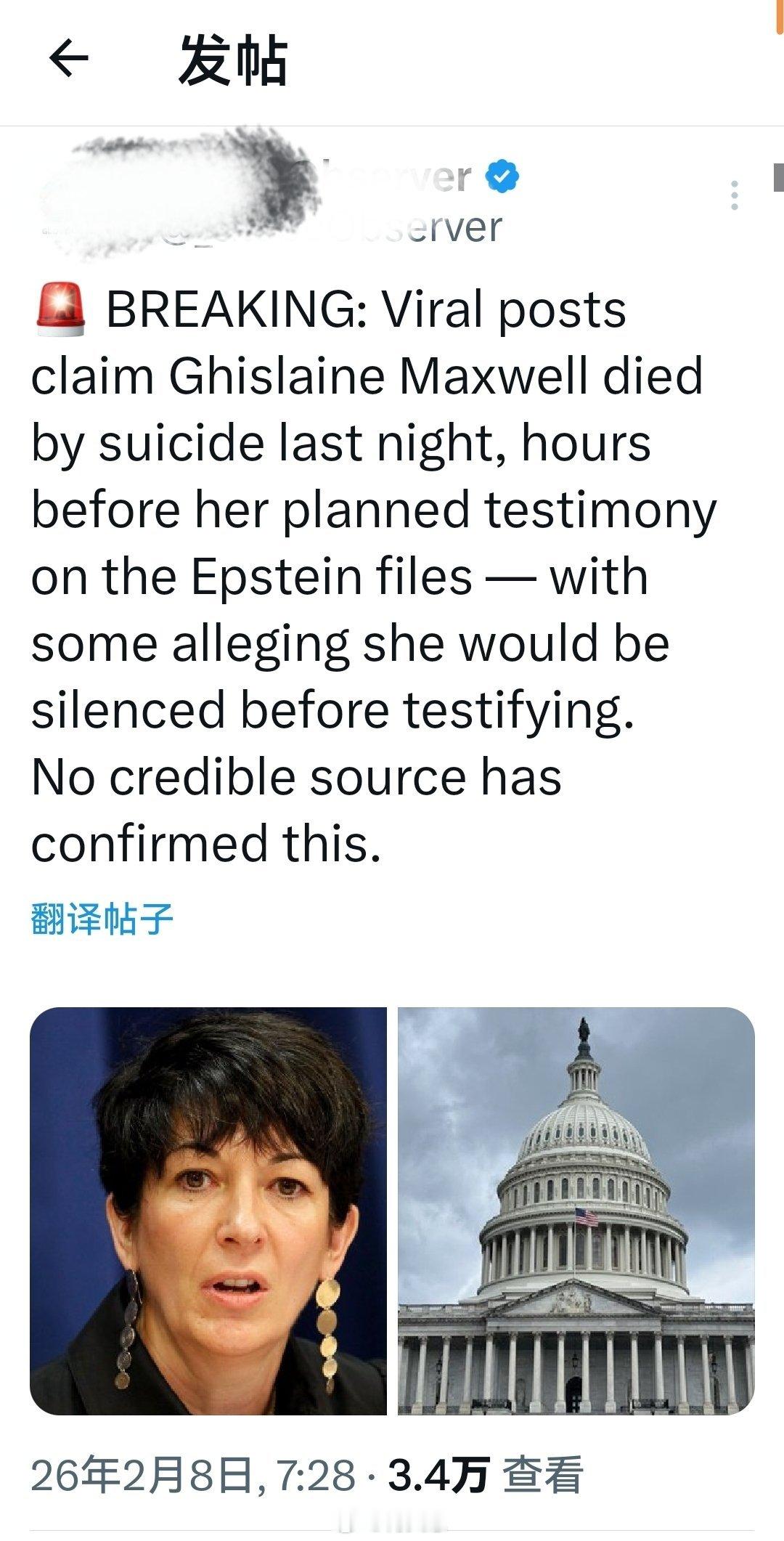784x1541 pixels.
Task: Click the American flag in Capitol photo
Action: pyautogui.click(x=587, y=1216)
